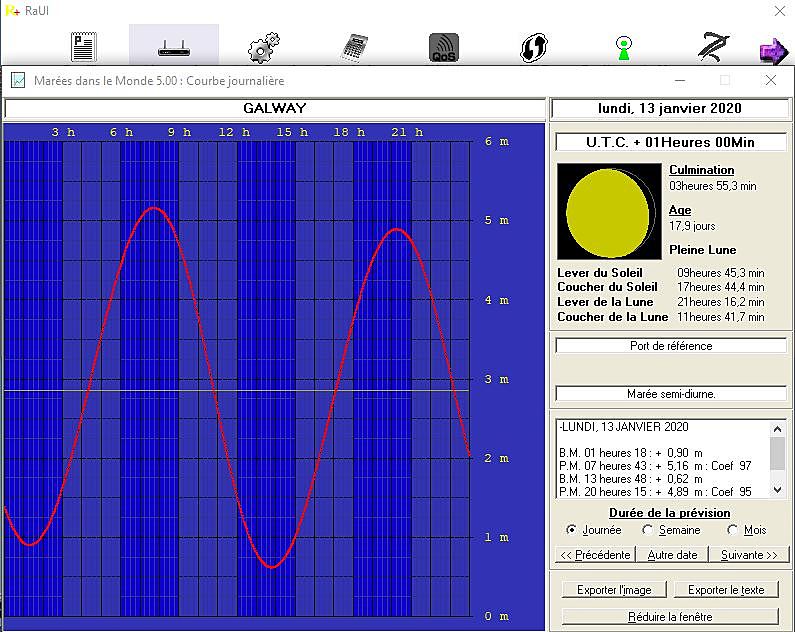Click the 03heures 55,3 min value
795x632 pixels.
point(712,186)
